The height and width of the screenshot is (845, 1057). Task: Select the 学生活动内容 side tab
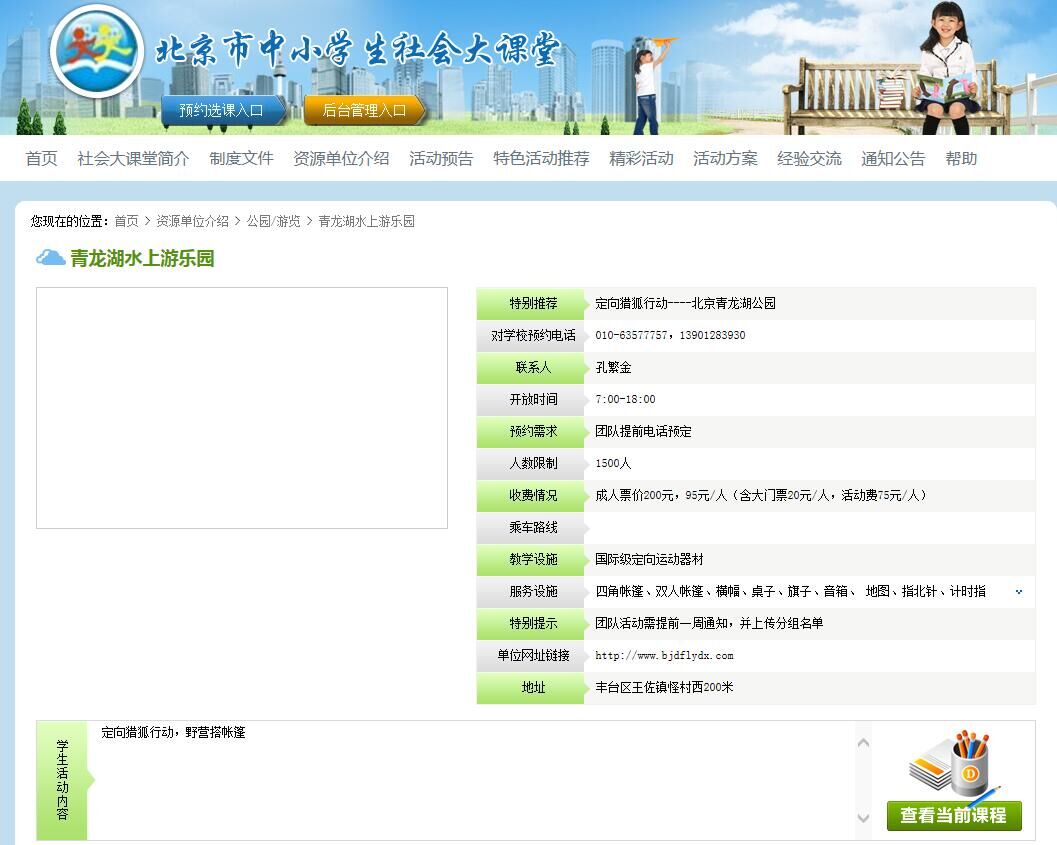click(62, 780)
